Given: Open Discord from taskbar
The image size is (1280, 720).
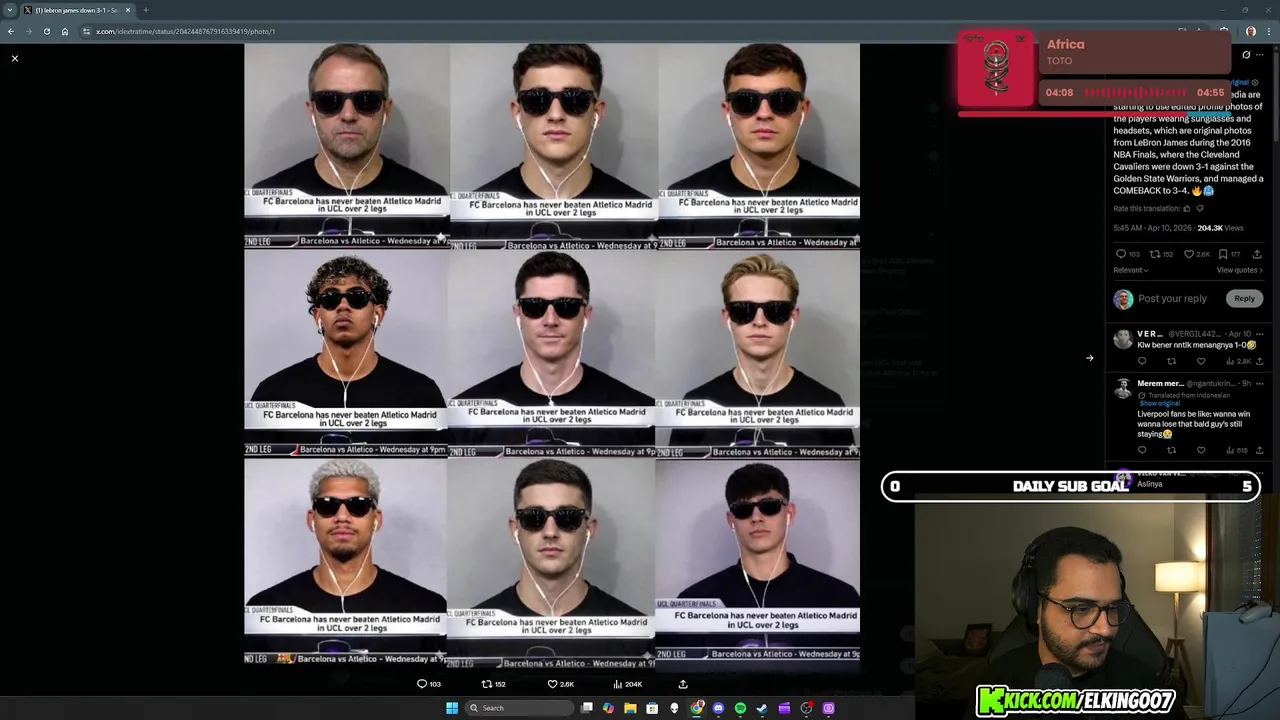Looking at the screenshot, I should tap(718, 708).
